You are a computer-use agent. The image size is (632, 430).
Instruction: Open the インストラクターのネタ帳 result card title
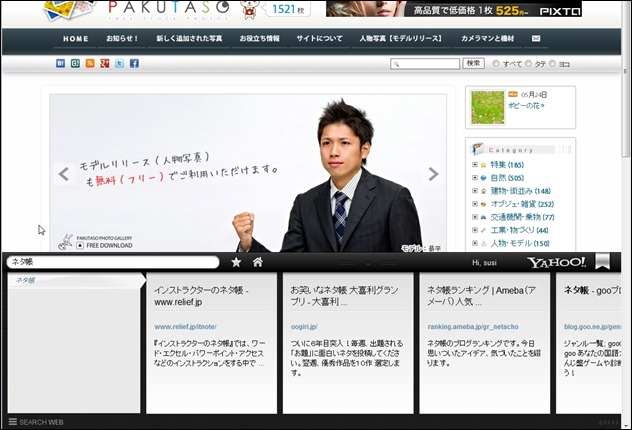tap(202, 296)
